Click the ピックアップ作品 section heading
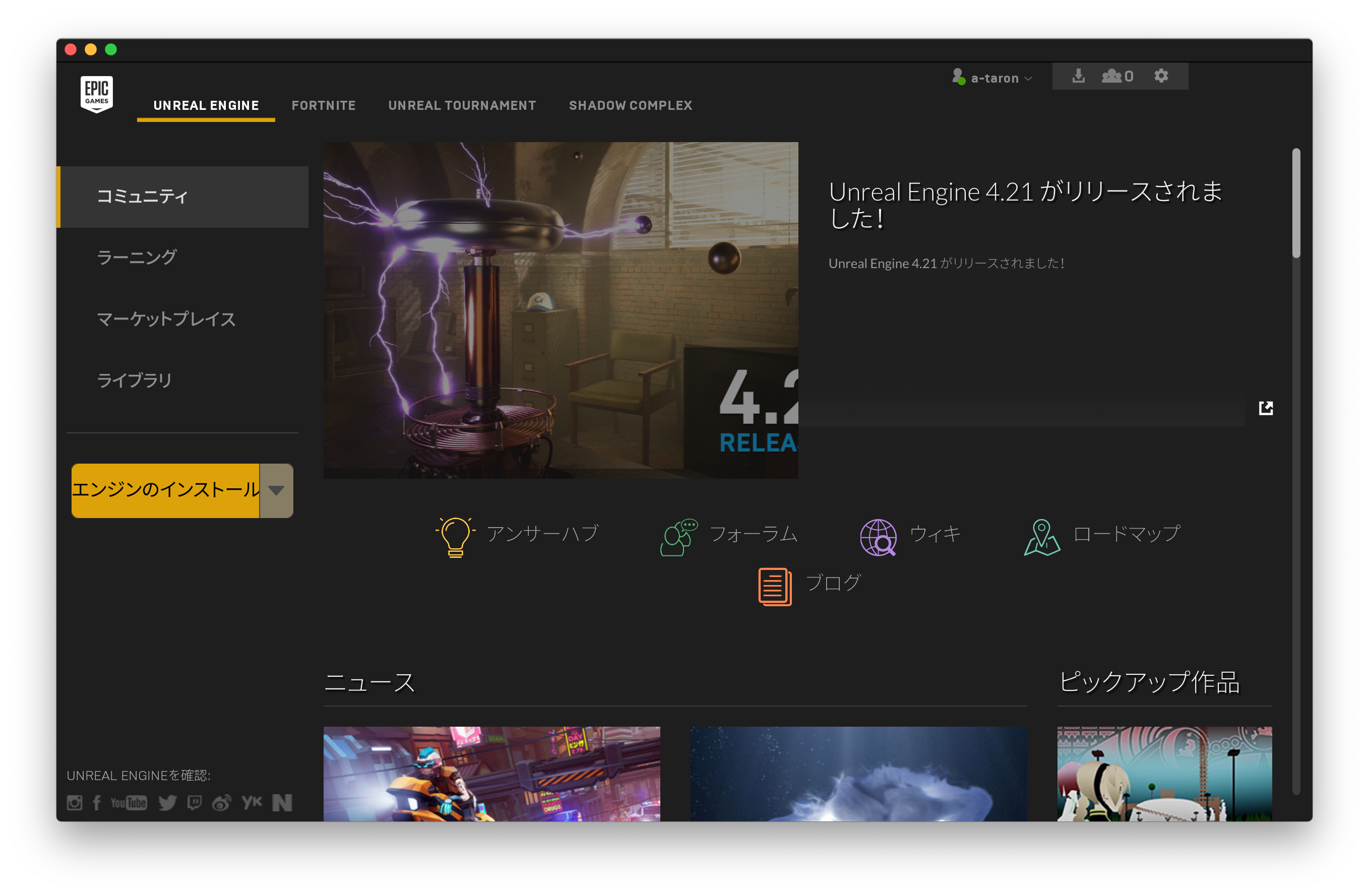1369x896 pixels. [1149, 683]
